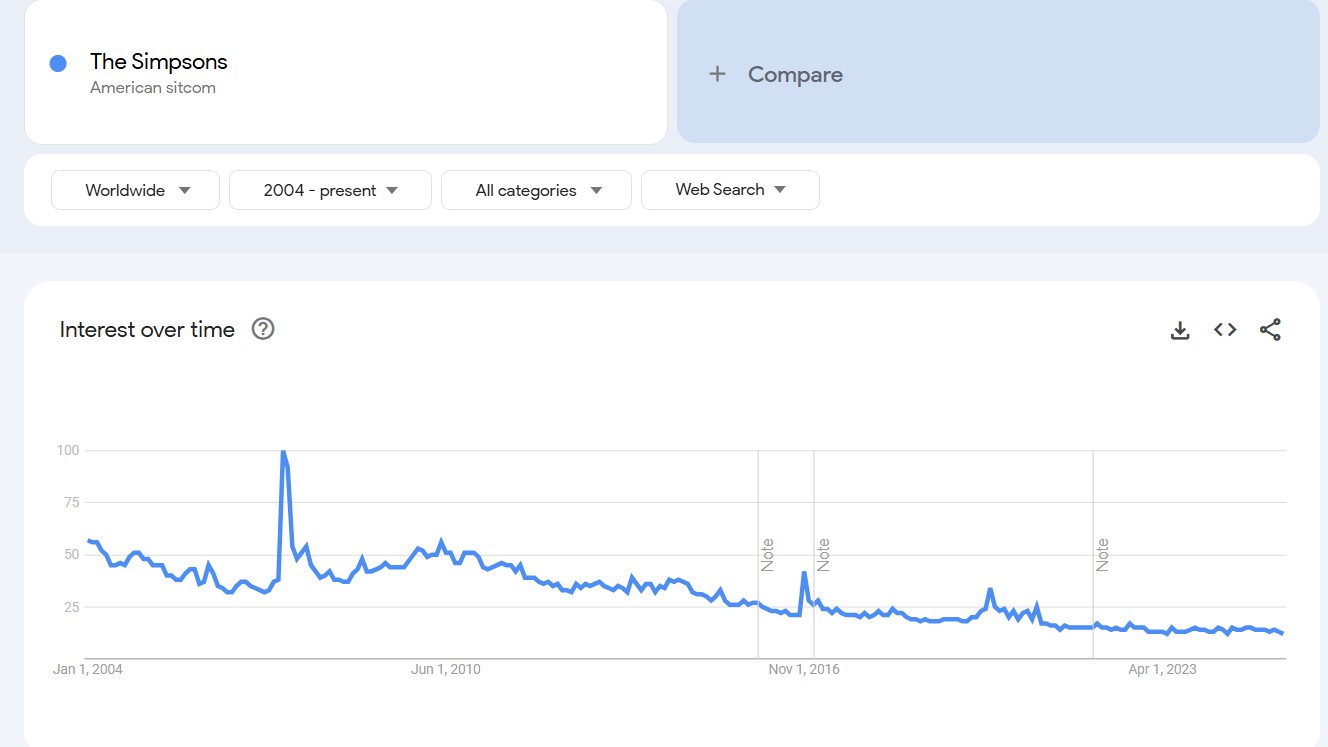Open the Worldwide region dropdown
This screenshot has height=747, width=1328.
(x=135, y=190)
